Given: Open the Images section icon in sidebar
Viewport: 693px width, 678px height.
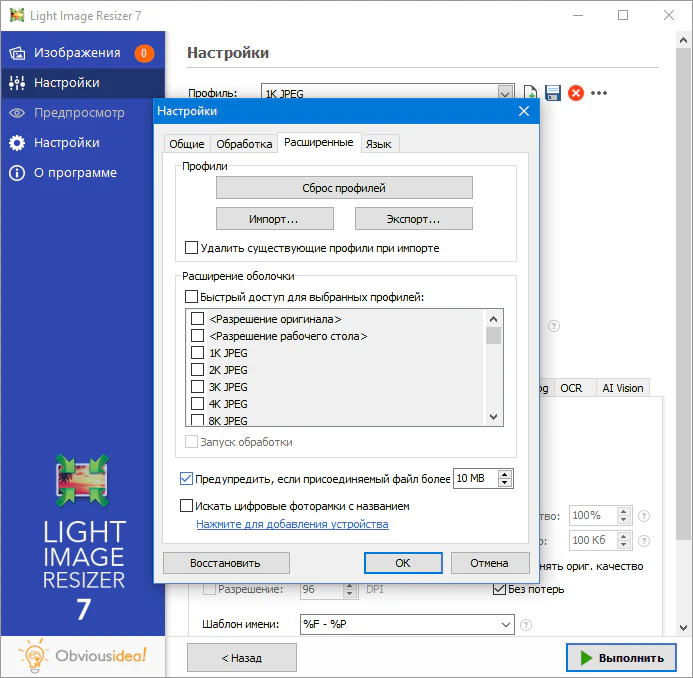Looking at the screenshot, I should point(17,53).
